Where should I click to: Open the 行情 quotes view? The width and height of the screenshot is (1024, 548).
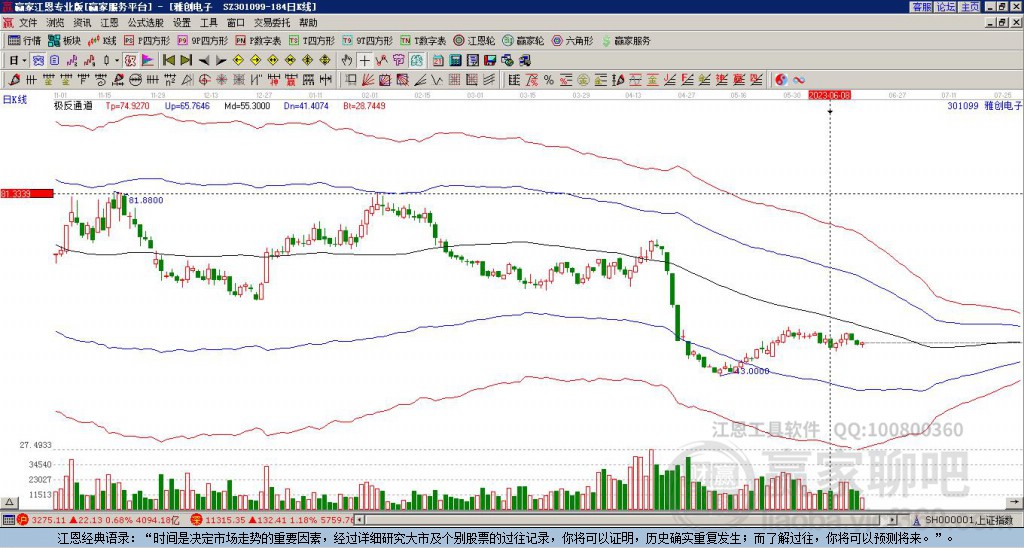(25, 40)
